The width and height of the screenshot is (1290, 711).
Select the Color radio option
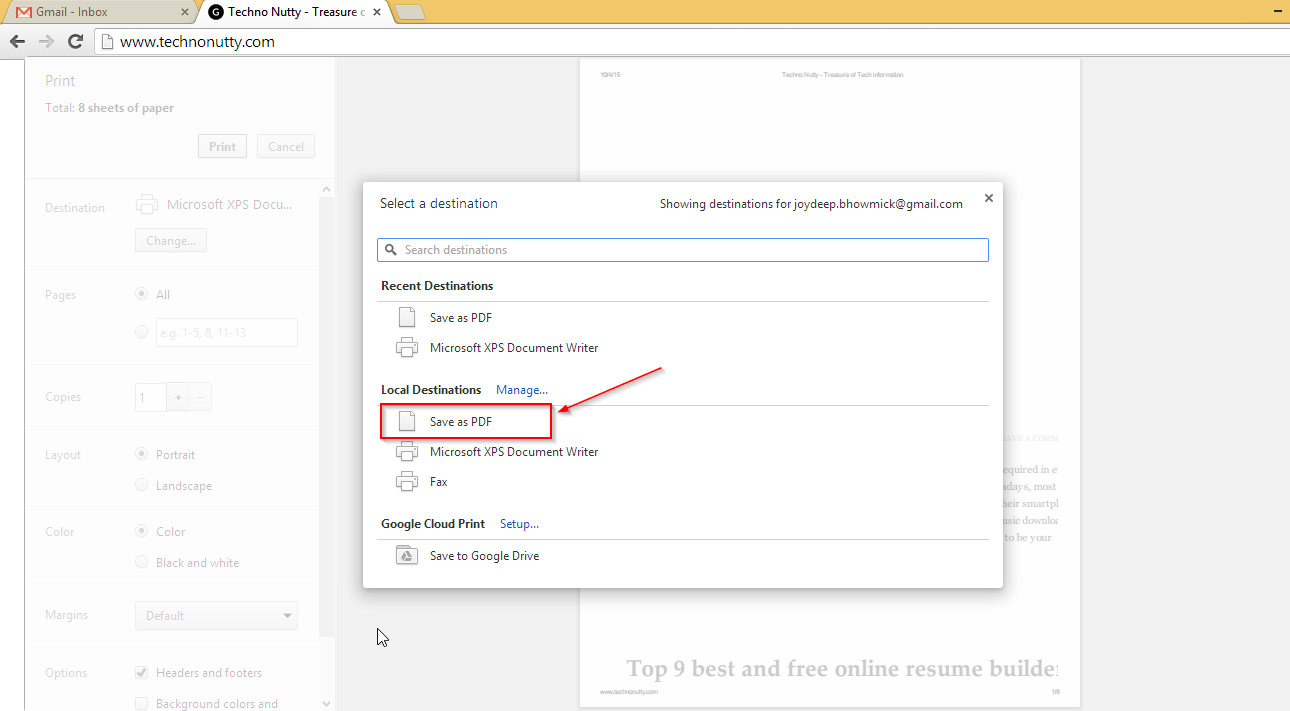(142, 531)
